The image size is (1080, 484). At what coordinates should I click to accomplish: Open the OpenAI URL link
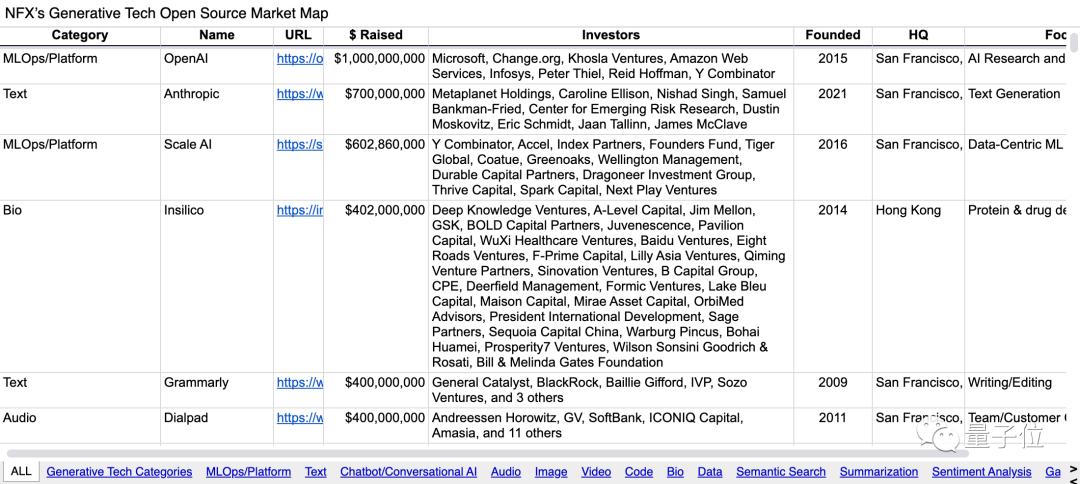click(299, 59)
